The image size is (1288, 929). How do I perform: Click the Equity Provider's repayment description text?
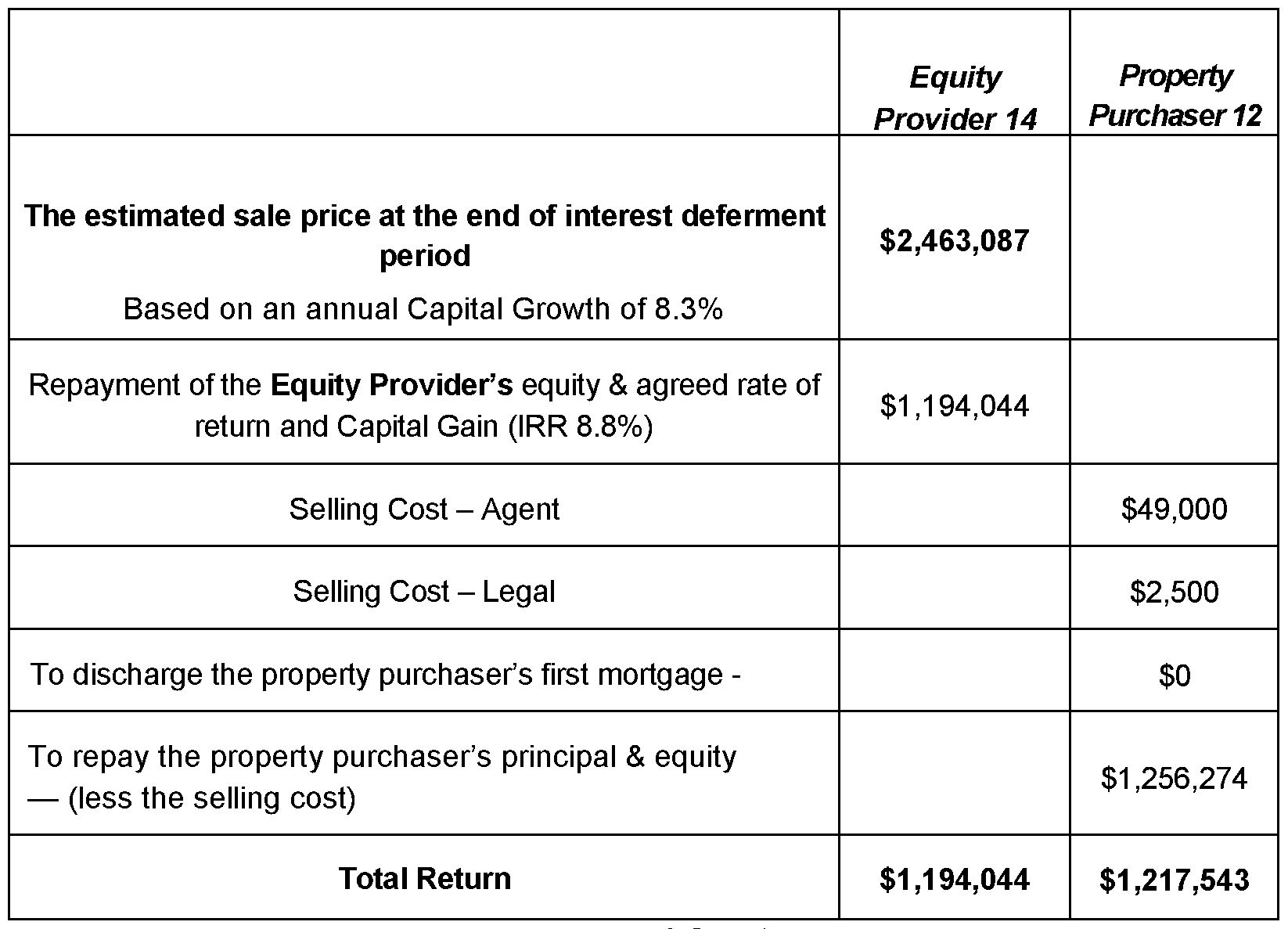(x=424, y=405)
